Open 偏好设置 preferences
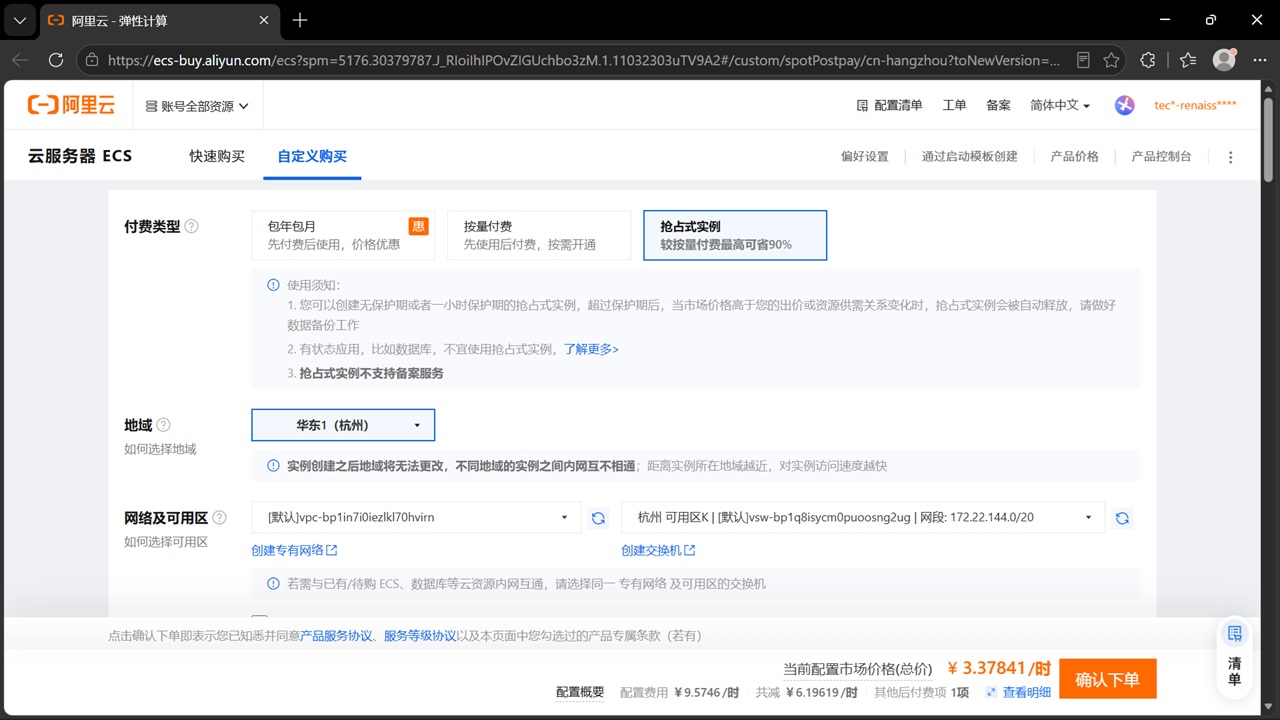1280x720 pixels. (864, 156)
